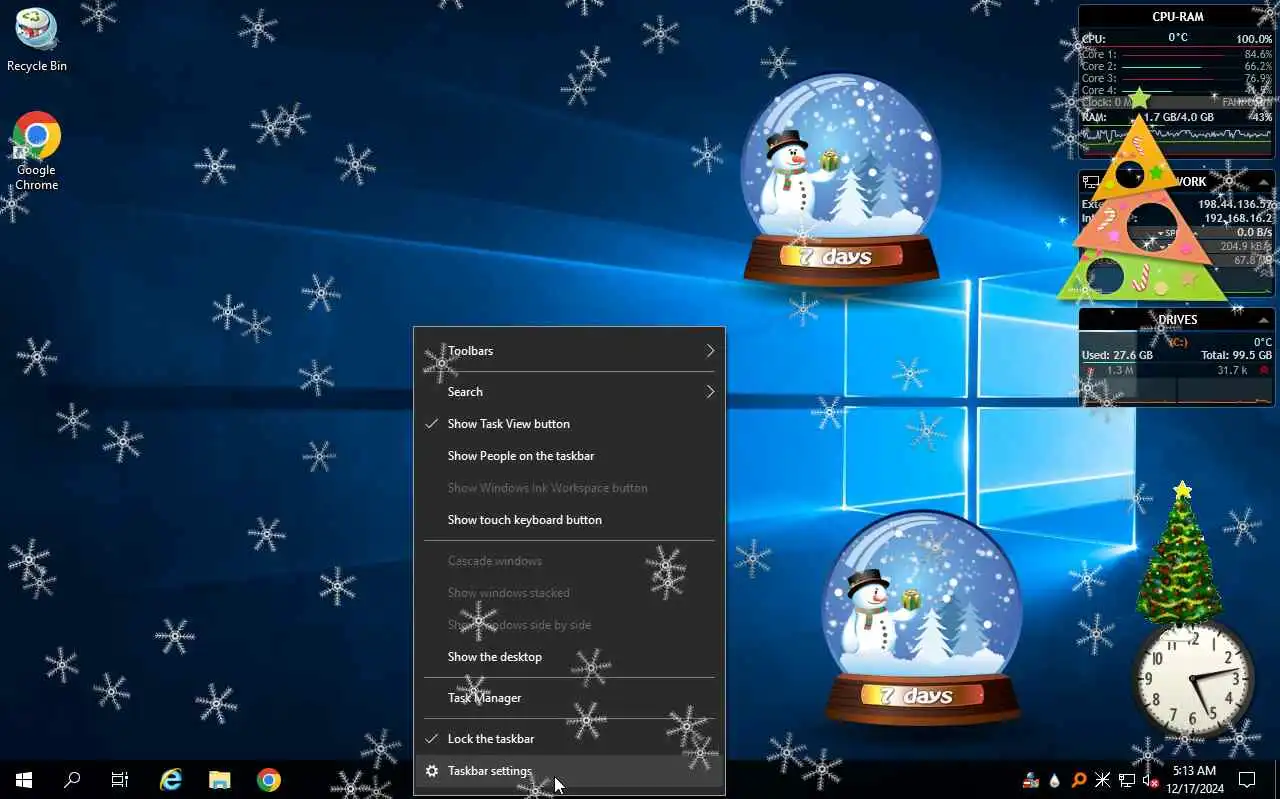1280x799 pixels.
Task: Open the taskbar search magnifier
Action: pyautogui.click(x=72, y=780)
